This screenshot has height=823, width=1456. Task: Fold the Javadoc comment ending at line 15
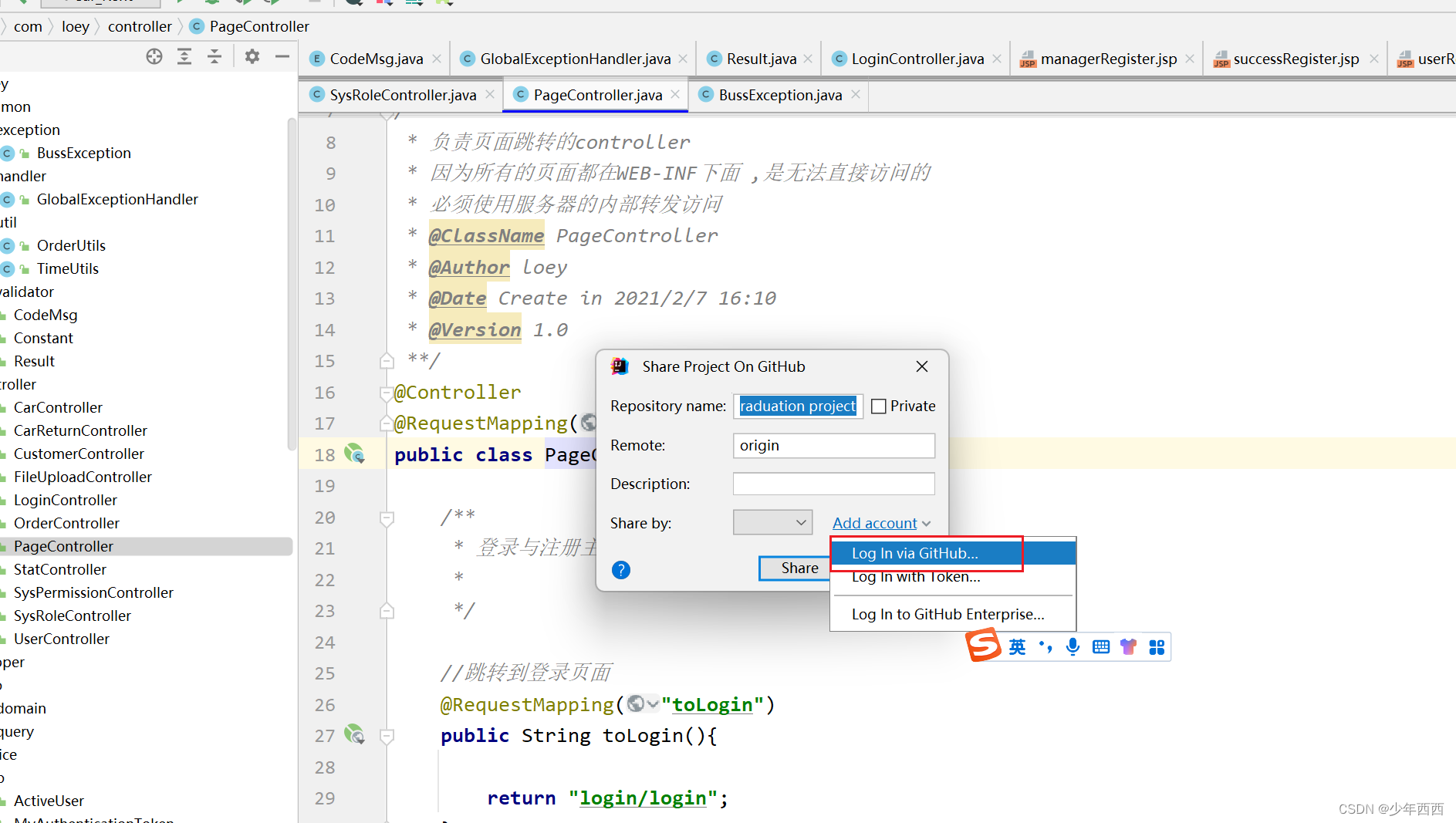click(387, 361)
